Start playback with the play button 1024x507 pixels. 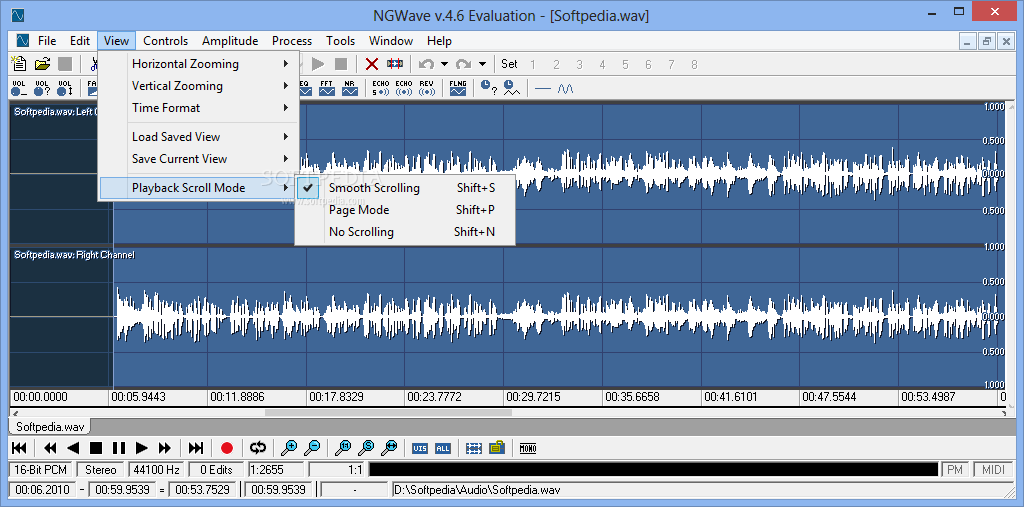[x=141, y=448]
